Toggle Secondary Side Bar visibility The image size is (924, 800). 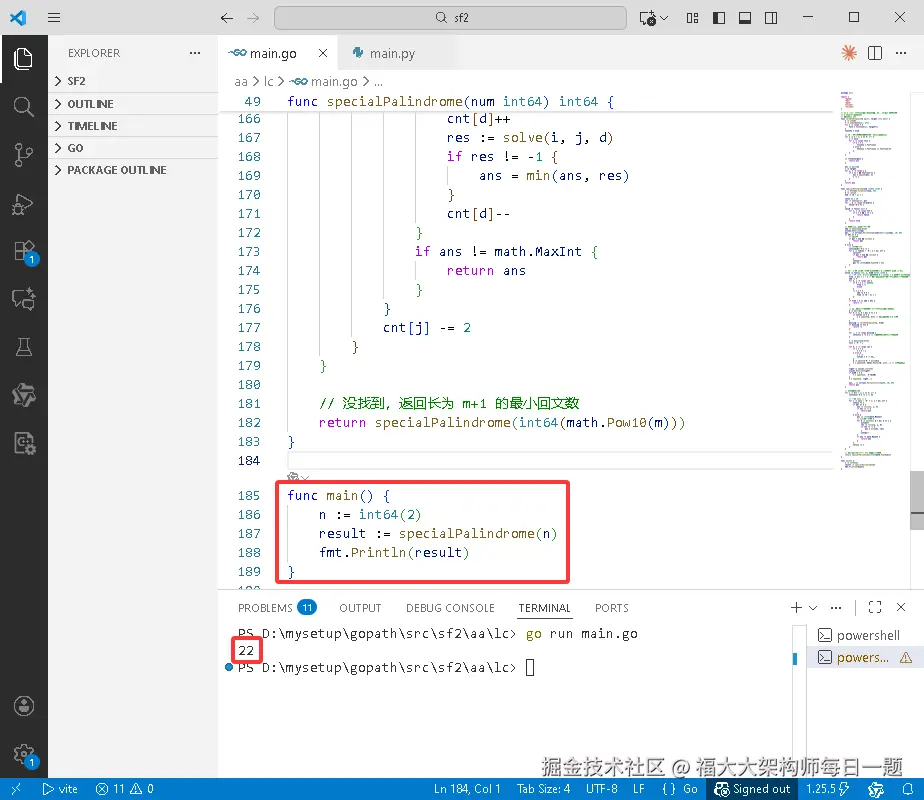(x=771, y=18)
